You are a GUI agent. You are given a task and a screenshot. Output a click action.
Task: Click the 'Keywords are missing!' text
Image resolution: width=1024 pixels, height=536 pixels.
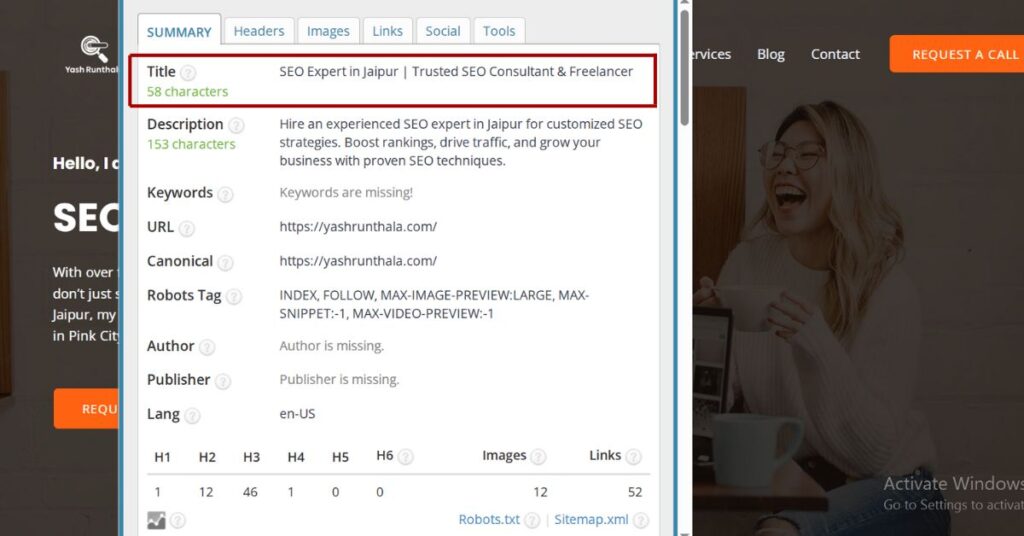click(346, 193)
